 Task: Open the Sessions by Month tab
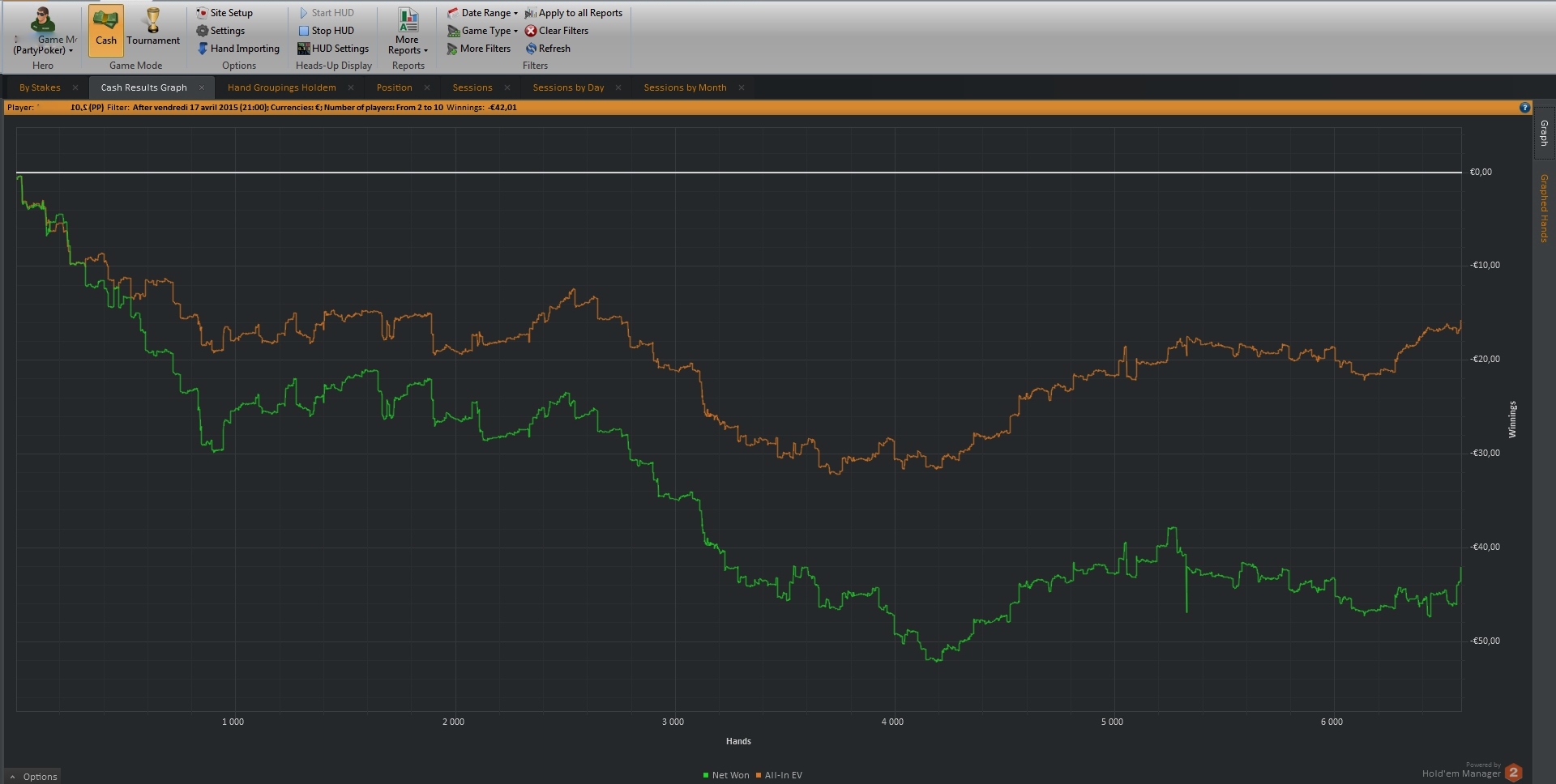point(685,87)
